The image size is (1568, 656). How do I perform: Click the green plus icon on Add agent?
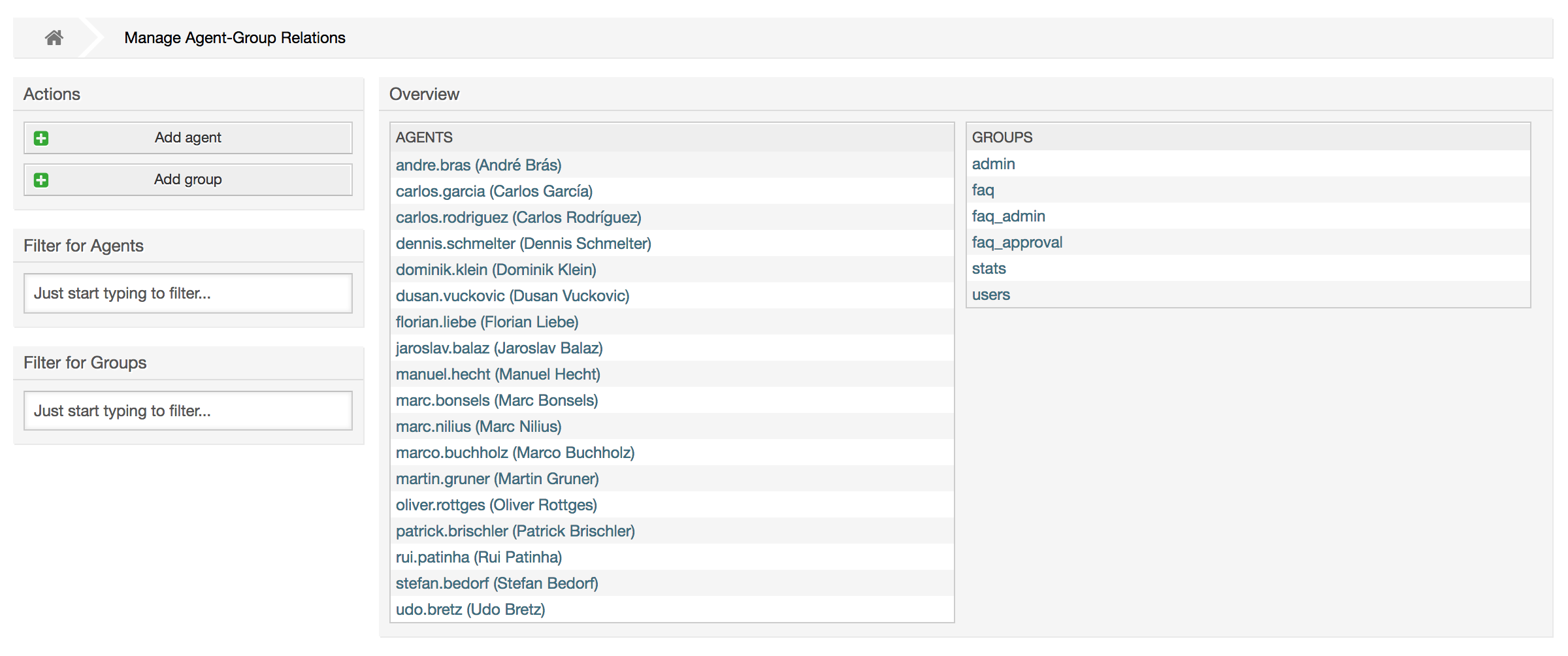click(41, 138)
